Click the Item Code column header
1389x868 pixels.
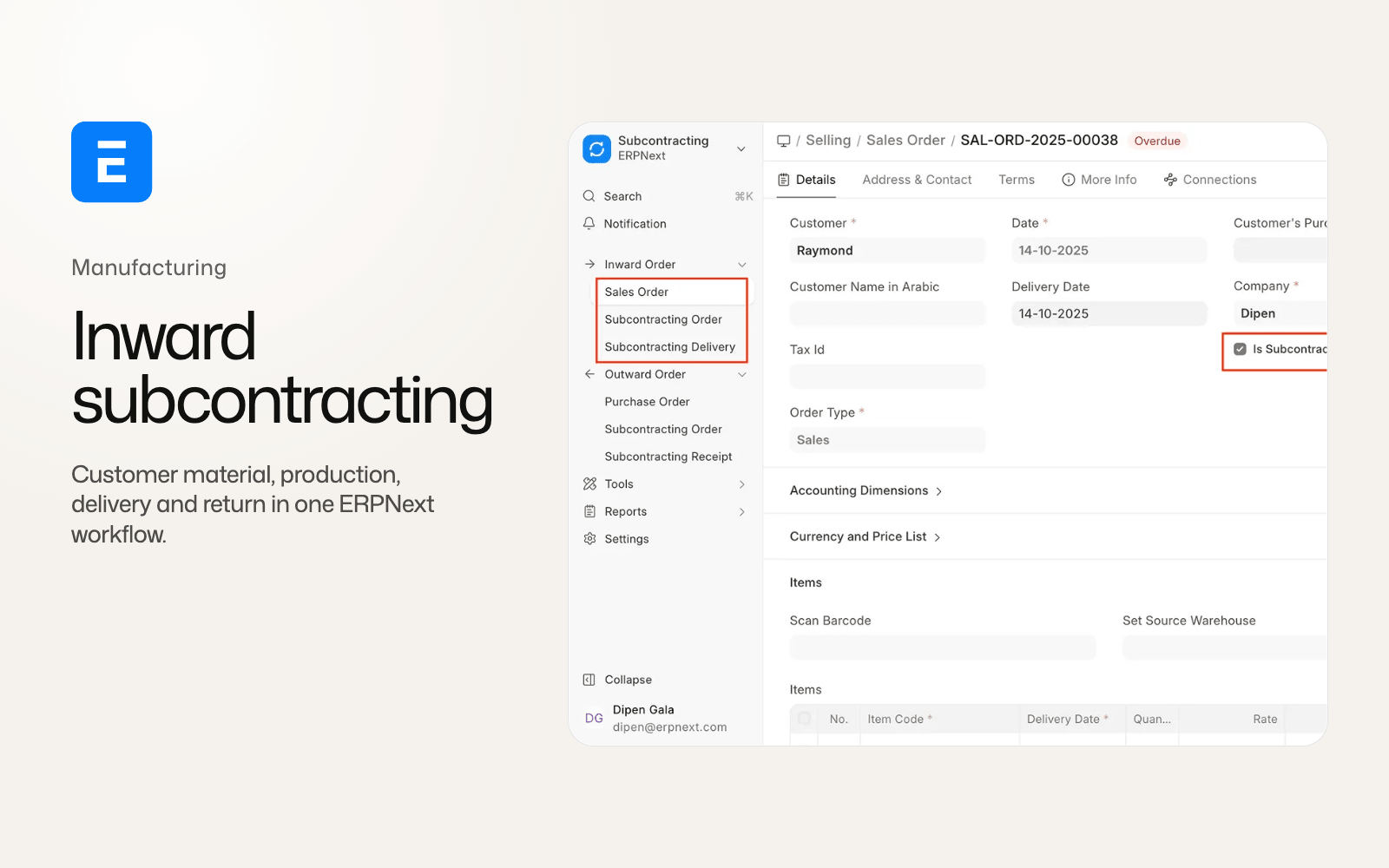coord(939,719)
